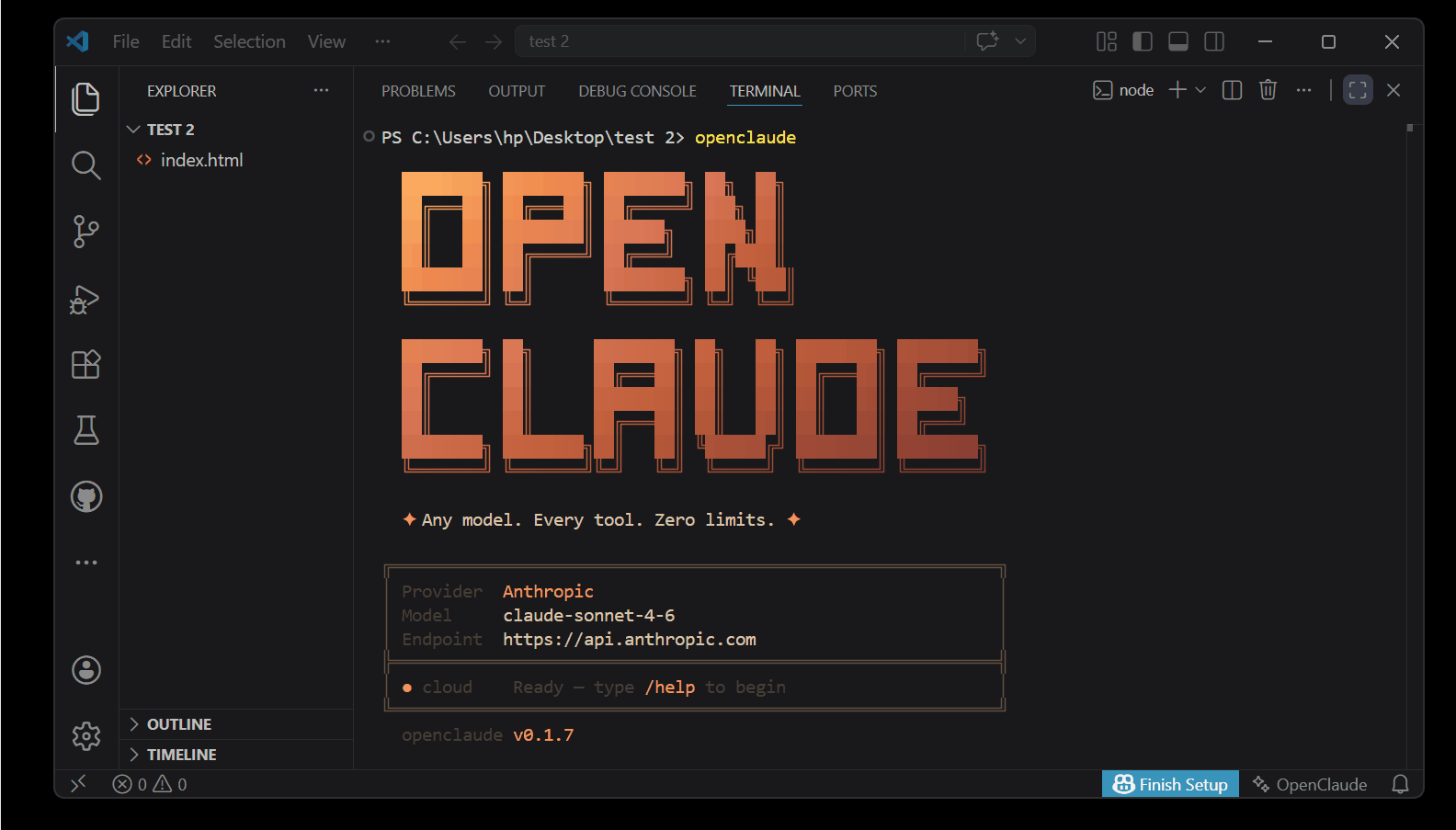Click OpenClaude in the status bar
This screenshot has width=1456, height=830.
(x=1310, y=784)
